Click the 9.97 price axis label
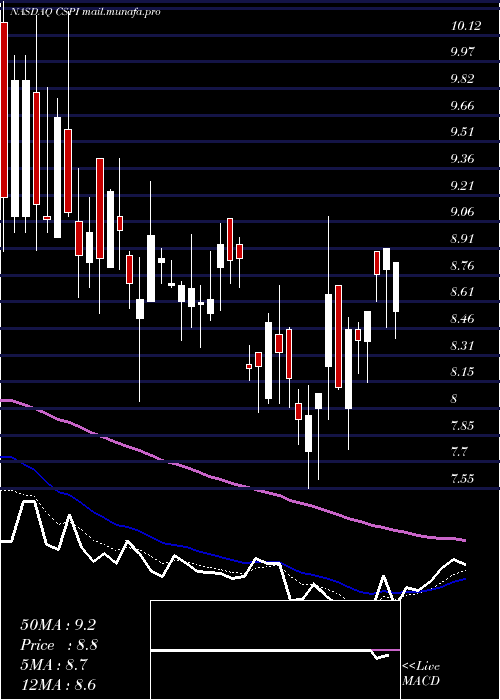The image size is (500, 700). [x=464, y=52]
